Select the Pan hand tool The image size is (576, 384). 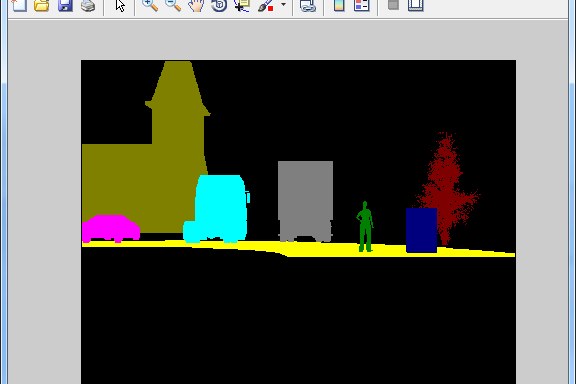pyautogui.click(x=196, y=5)
